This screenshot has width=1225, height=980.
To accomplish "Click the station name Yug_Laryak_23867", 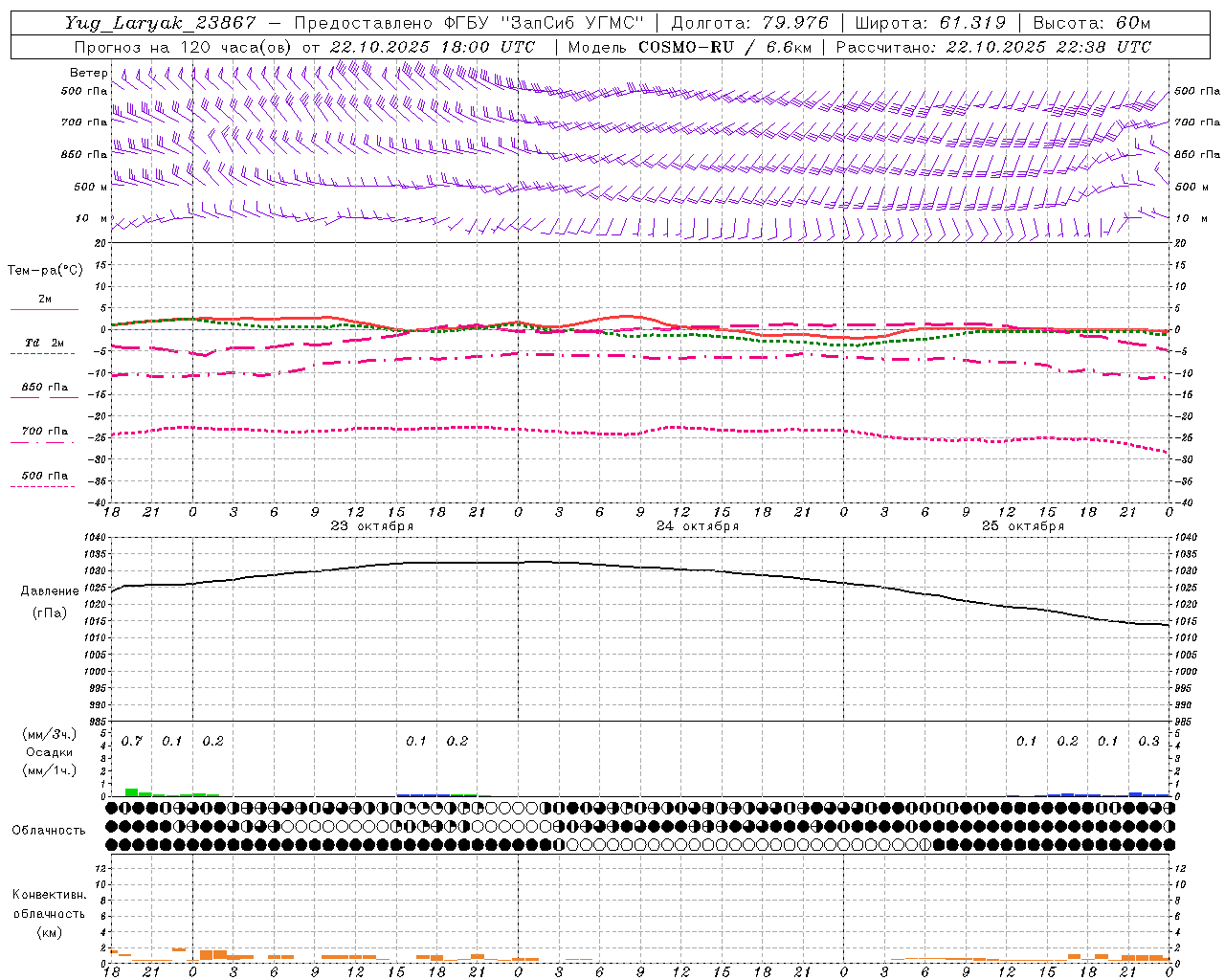I will (x=161, y=23).
